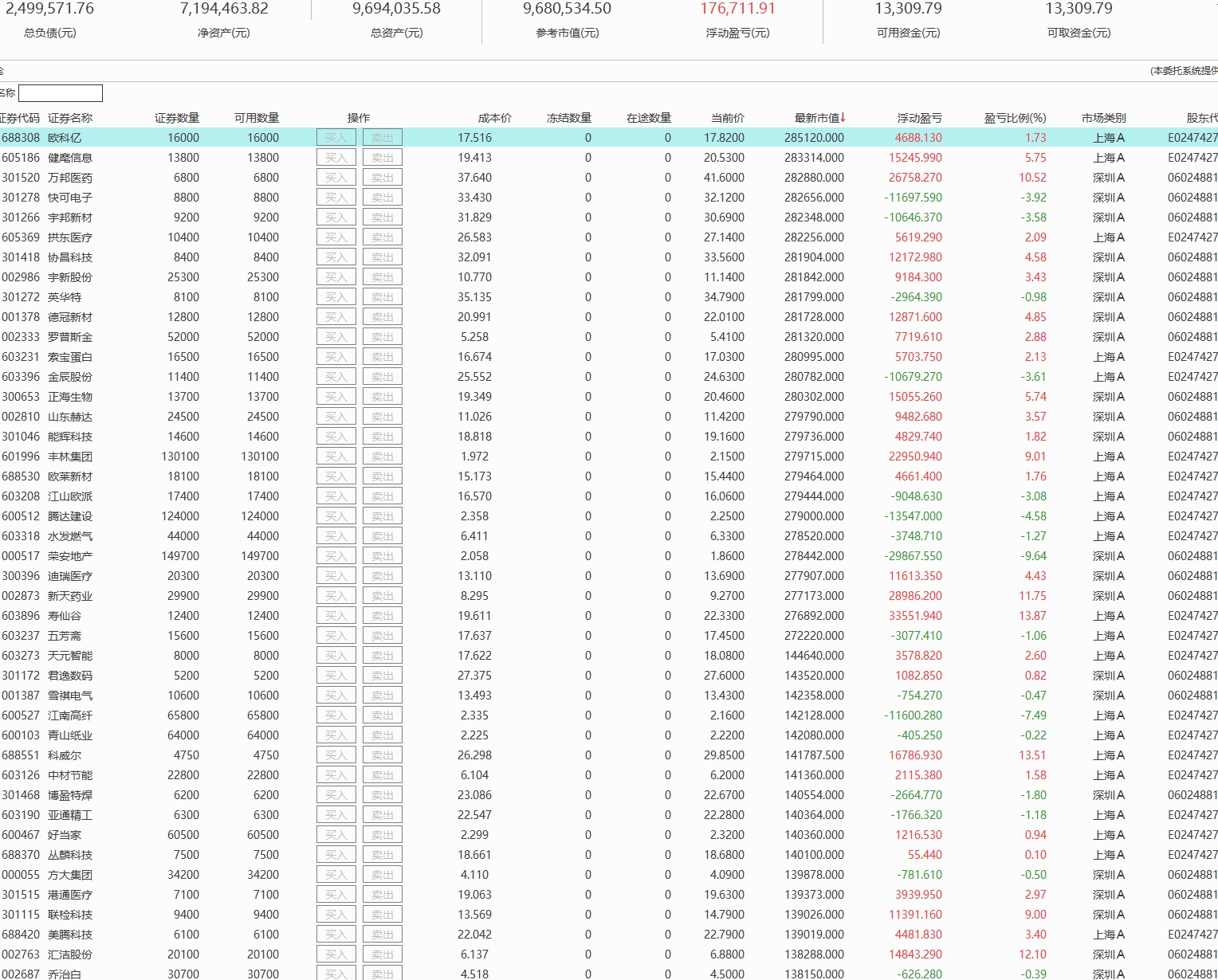Viewport: 1218px width, 980px height.
Task: Click the 证券数量 column header
Action: (177, 118)
